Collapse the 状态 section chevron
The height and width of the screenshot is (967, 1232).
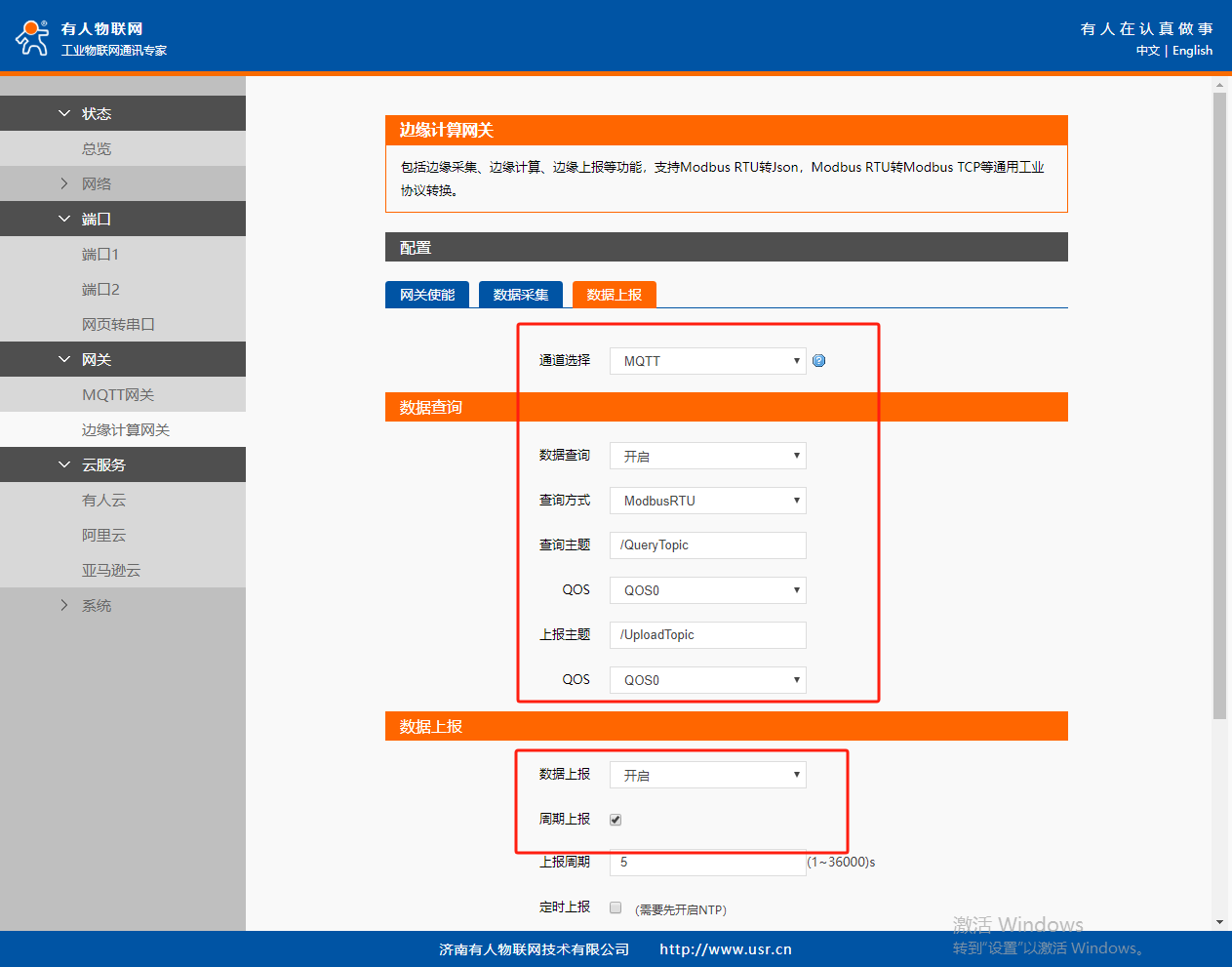[x=64, y=114]
